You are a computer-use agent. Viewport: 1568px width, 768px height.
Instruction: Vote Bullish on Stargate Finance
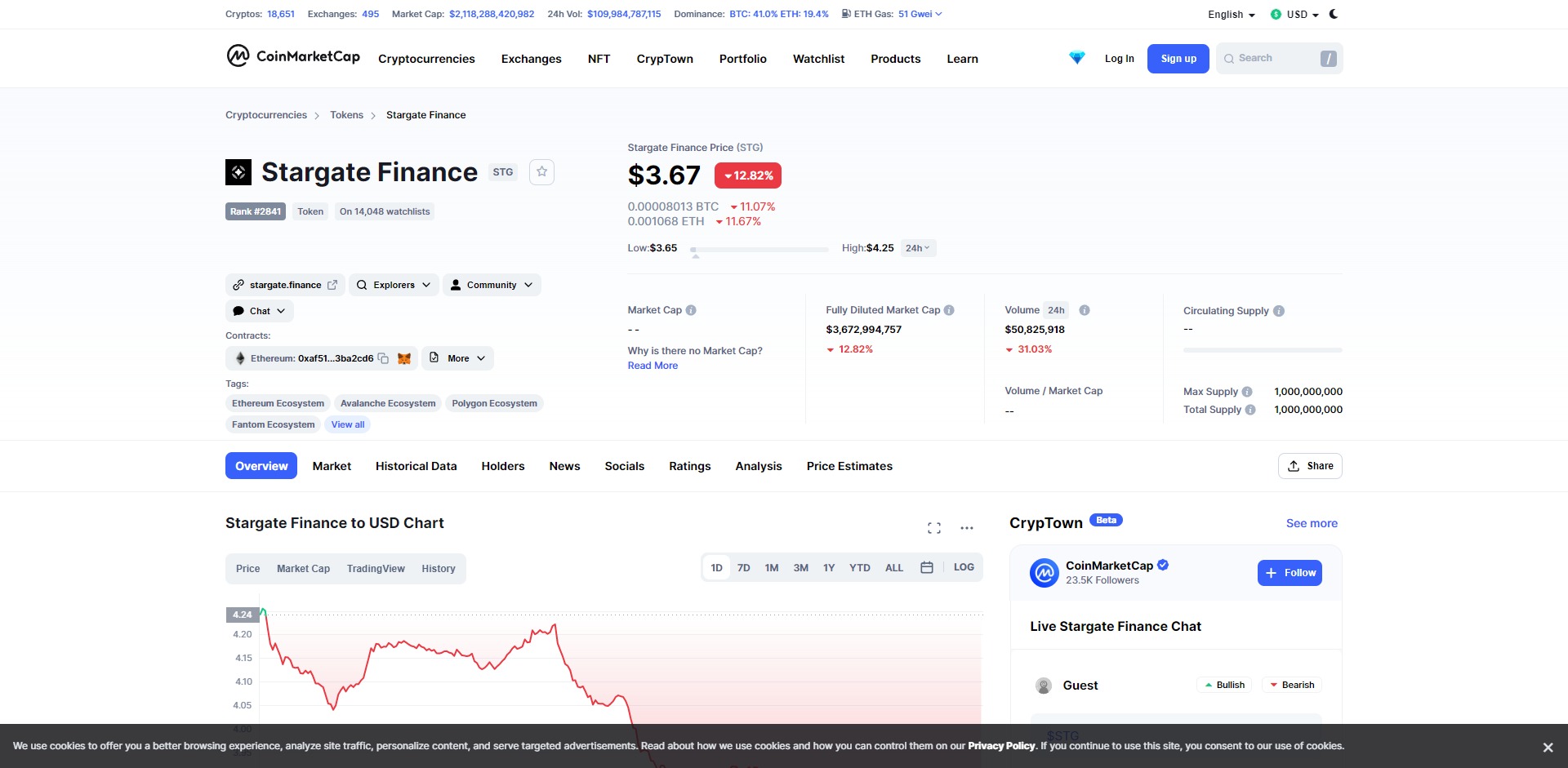point(1224,685)
